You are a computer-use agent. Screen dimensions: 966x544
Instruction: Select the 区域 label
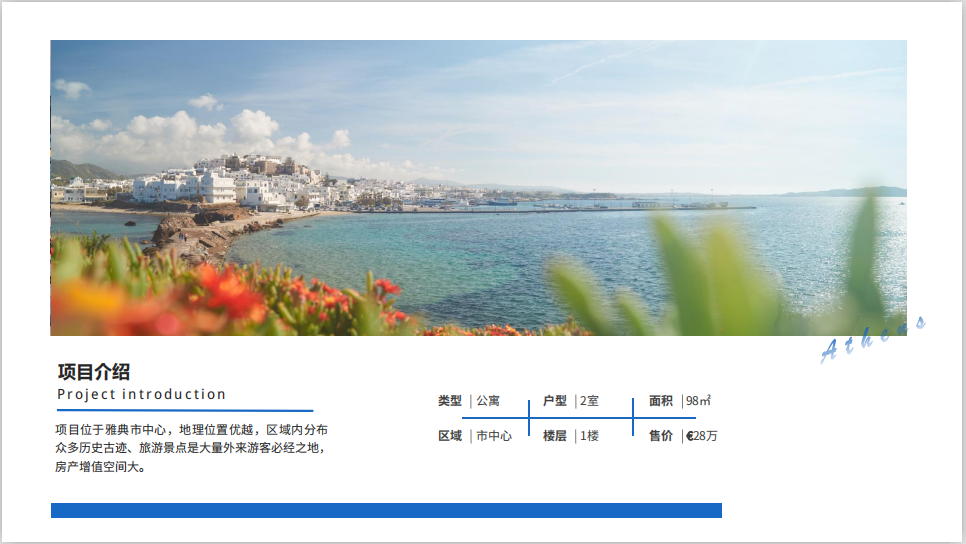[450, 436]
